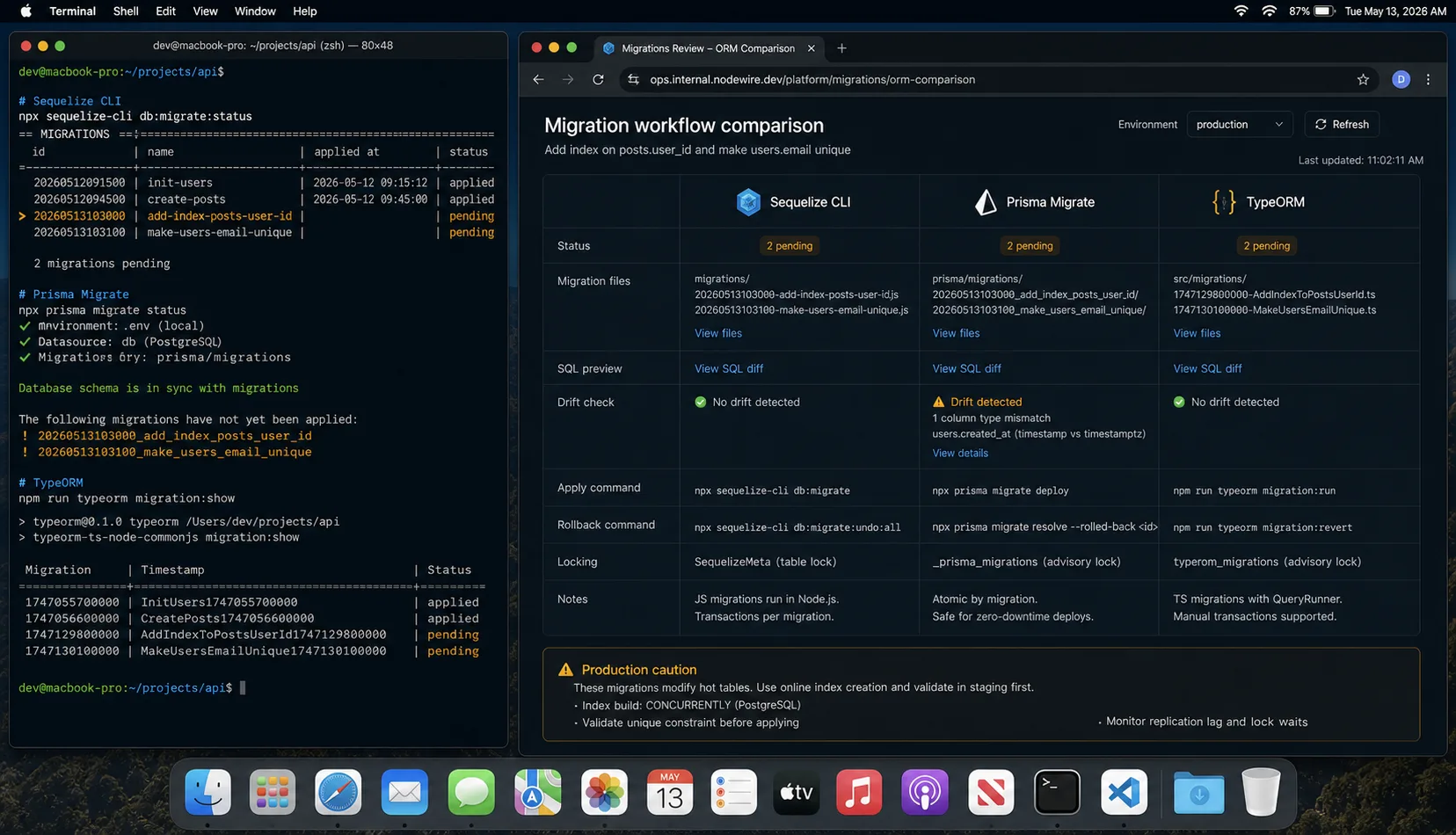The image size is (1456, 835).
Task: Open Launchpad from the dock
Action: pos(273,793)
